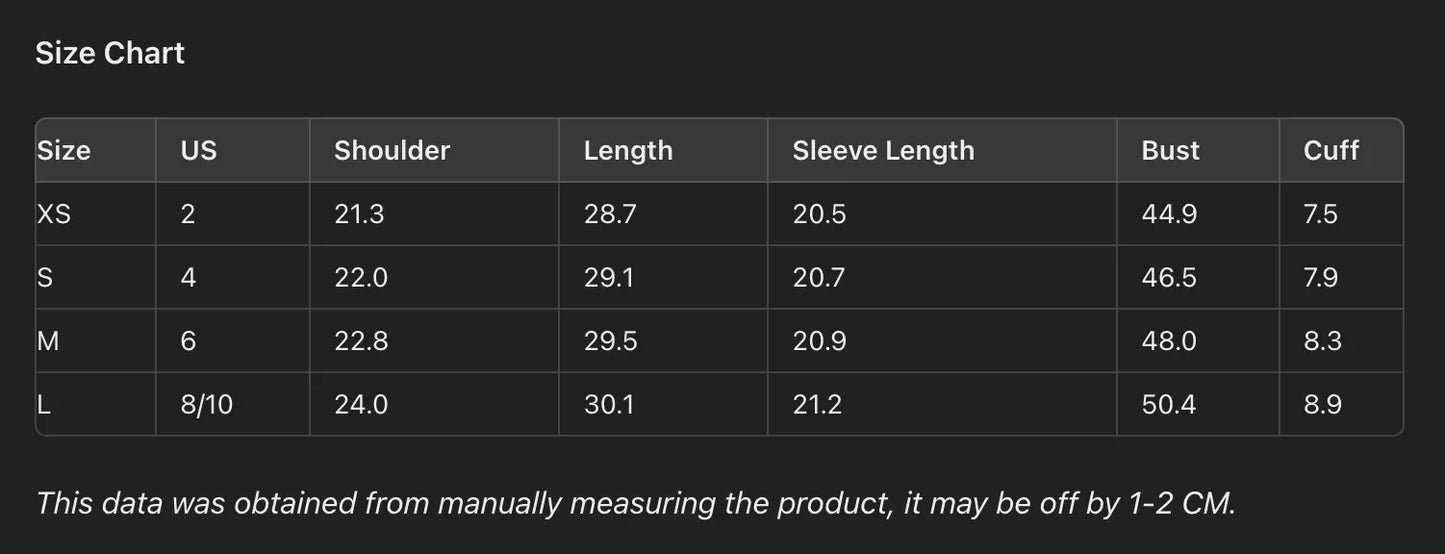Click the cuff value 7.9
Screen dimensions: 1445x554
point(1320,277)
